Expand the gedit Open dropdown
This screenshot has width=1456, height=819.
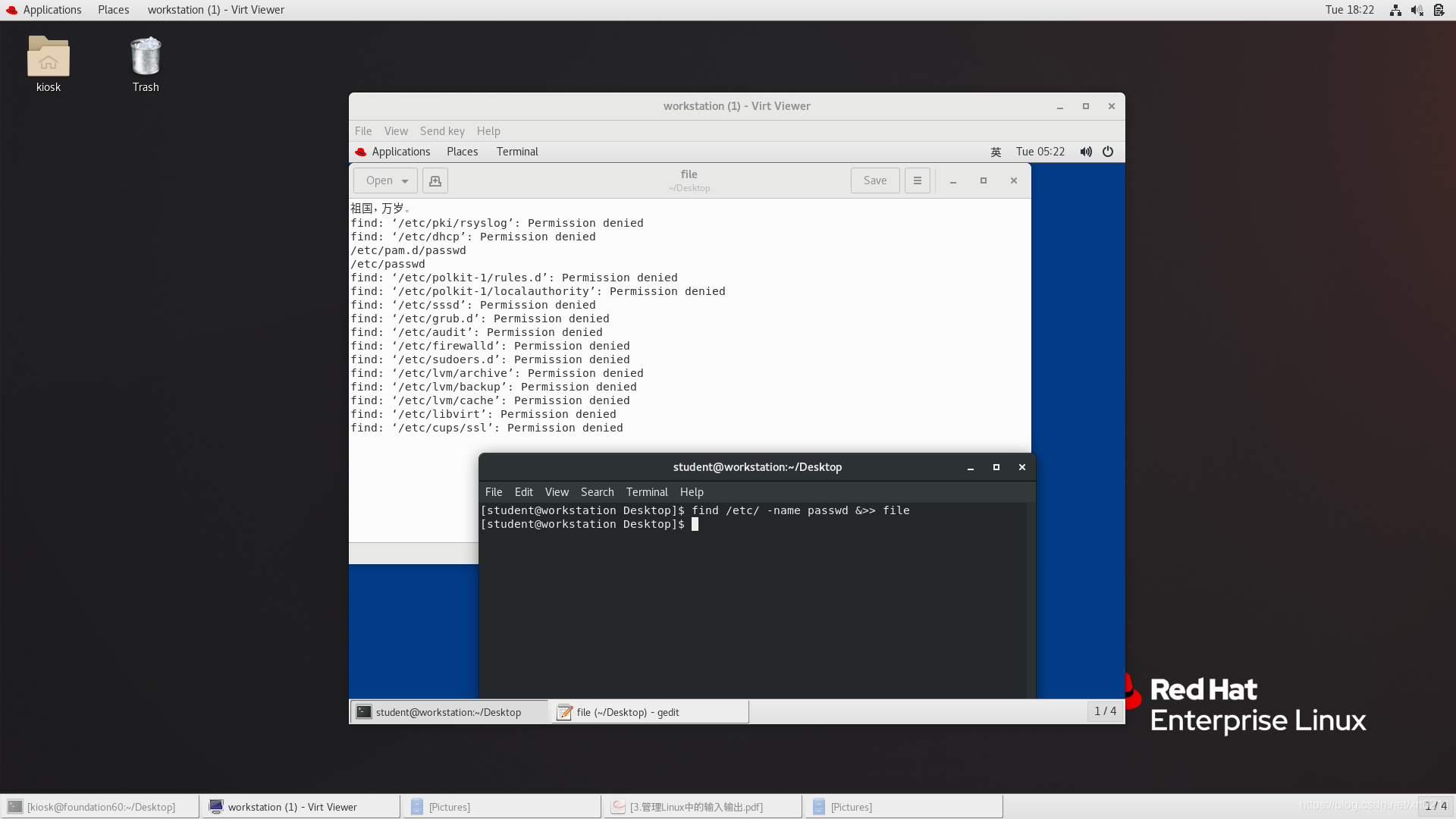pos(405,180)
